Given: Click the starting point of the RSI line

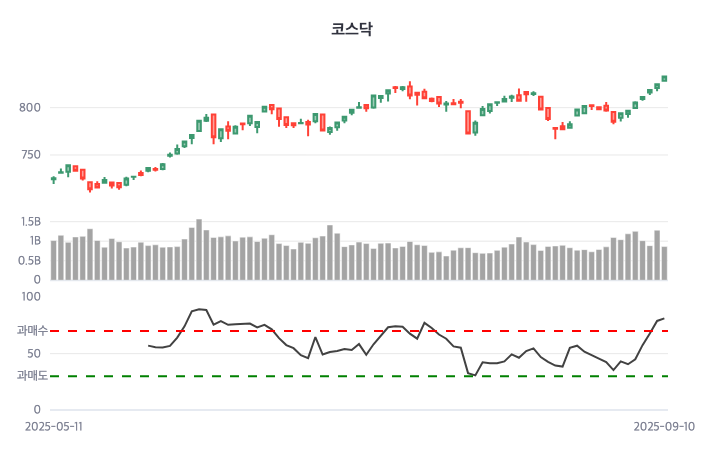Looking at the screenshot, I should pyautogui.click(x=148, y=345).
